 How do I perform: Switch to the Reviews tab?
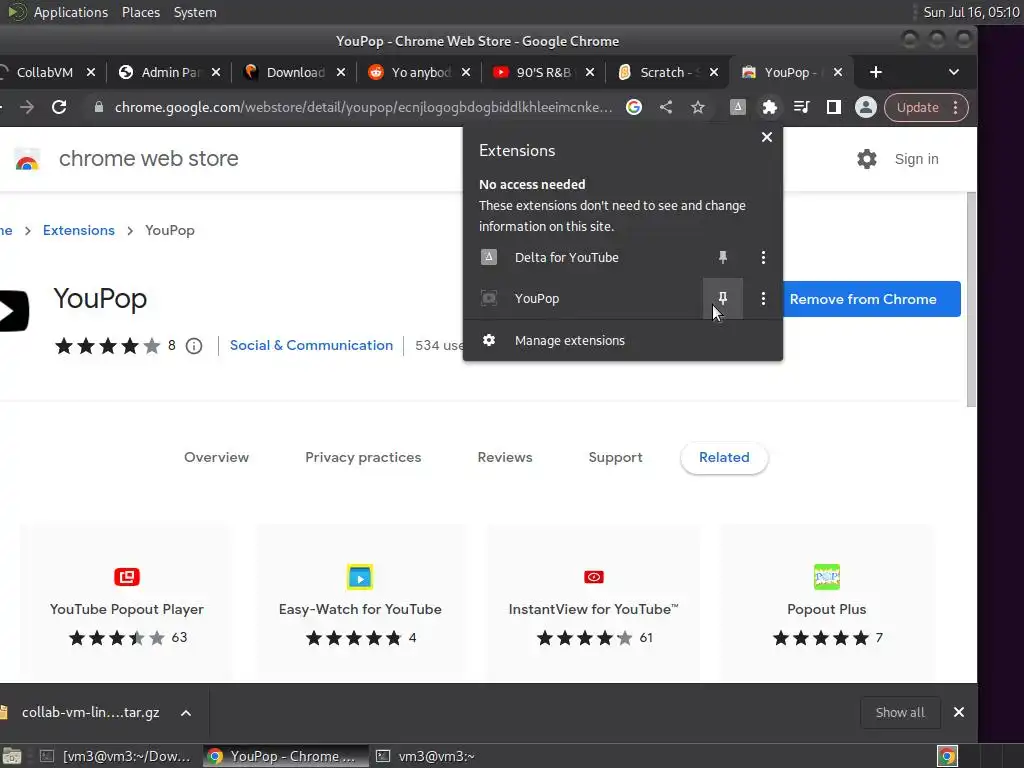(x=505, y=457)
